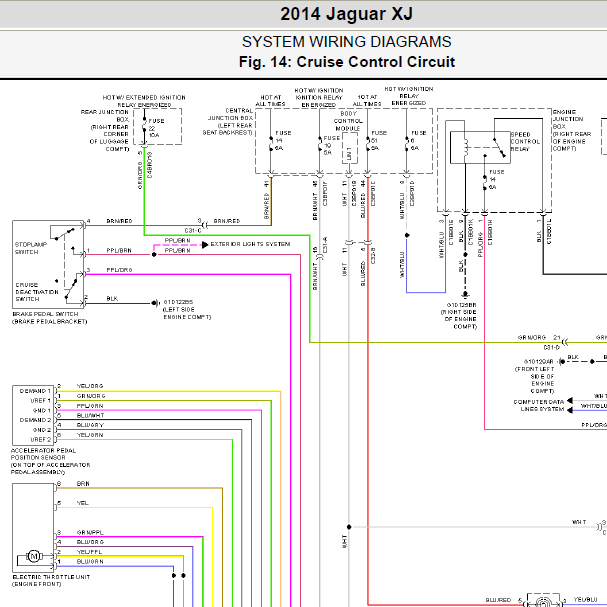Click the 'HOT W/ EXTENDED IGNITION RELAY ENERGIZED' note
Image resolution: width=607 pixels, height=607 pixels.
click(x=144, y=101)
